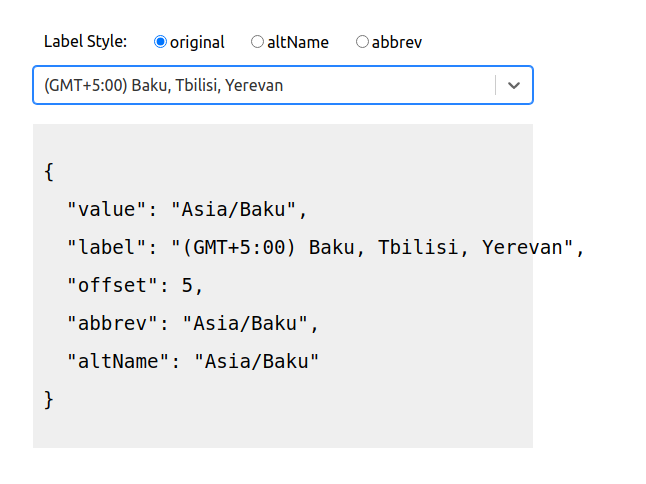
Task: Click the "altName" key in JSON output
Action: click(118, 362)
